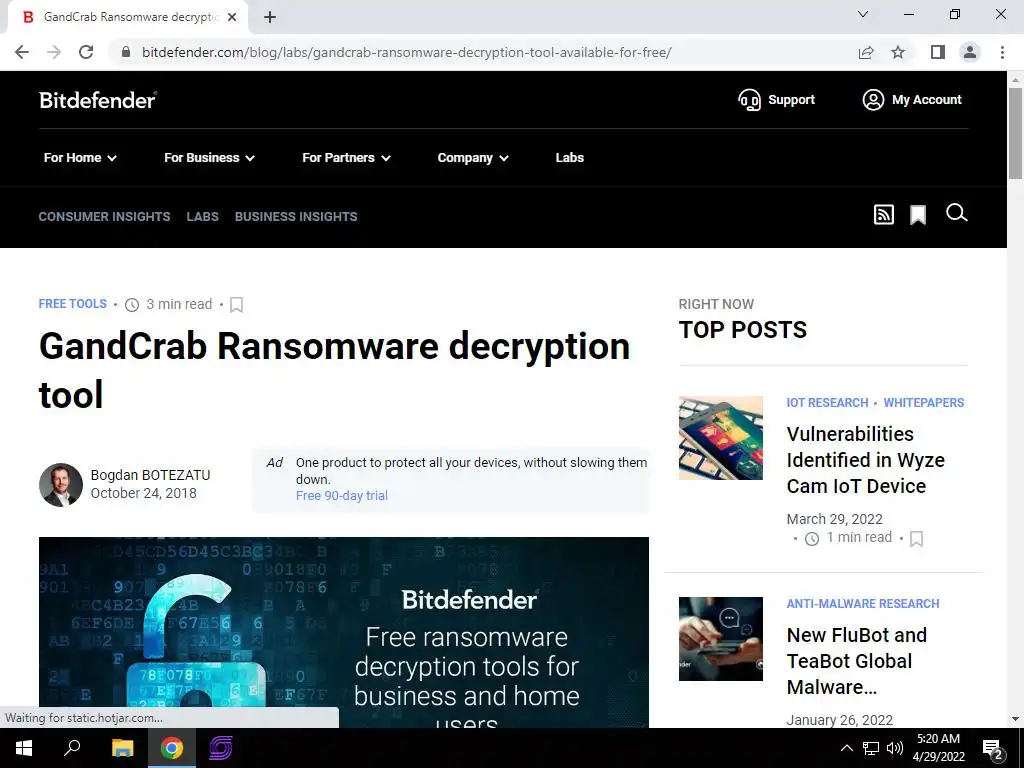This screenshot has height=768, width=1024.
Task: Click the IOT RESEARCH category link
Action: pos(827,403)
